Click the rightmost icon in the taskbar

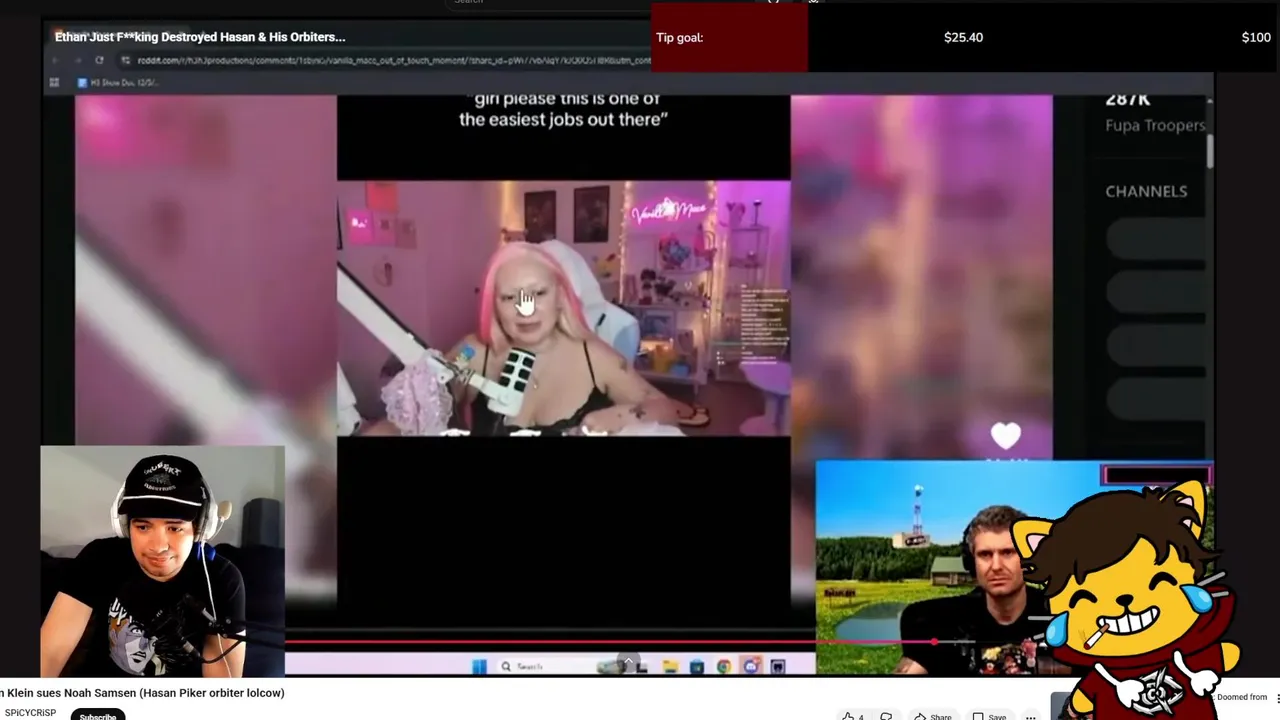(x=777, y=666)
